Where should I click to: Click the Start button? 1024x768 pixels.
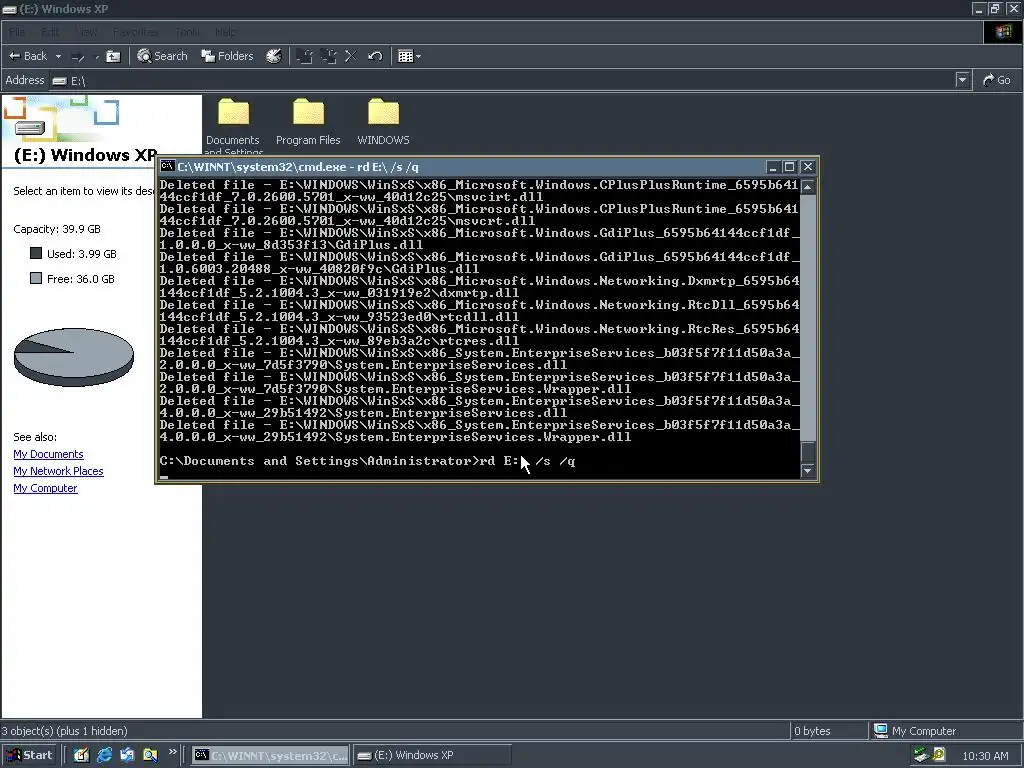tap(29, 755)
